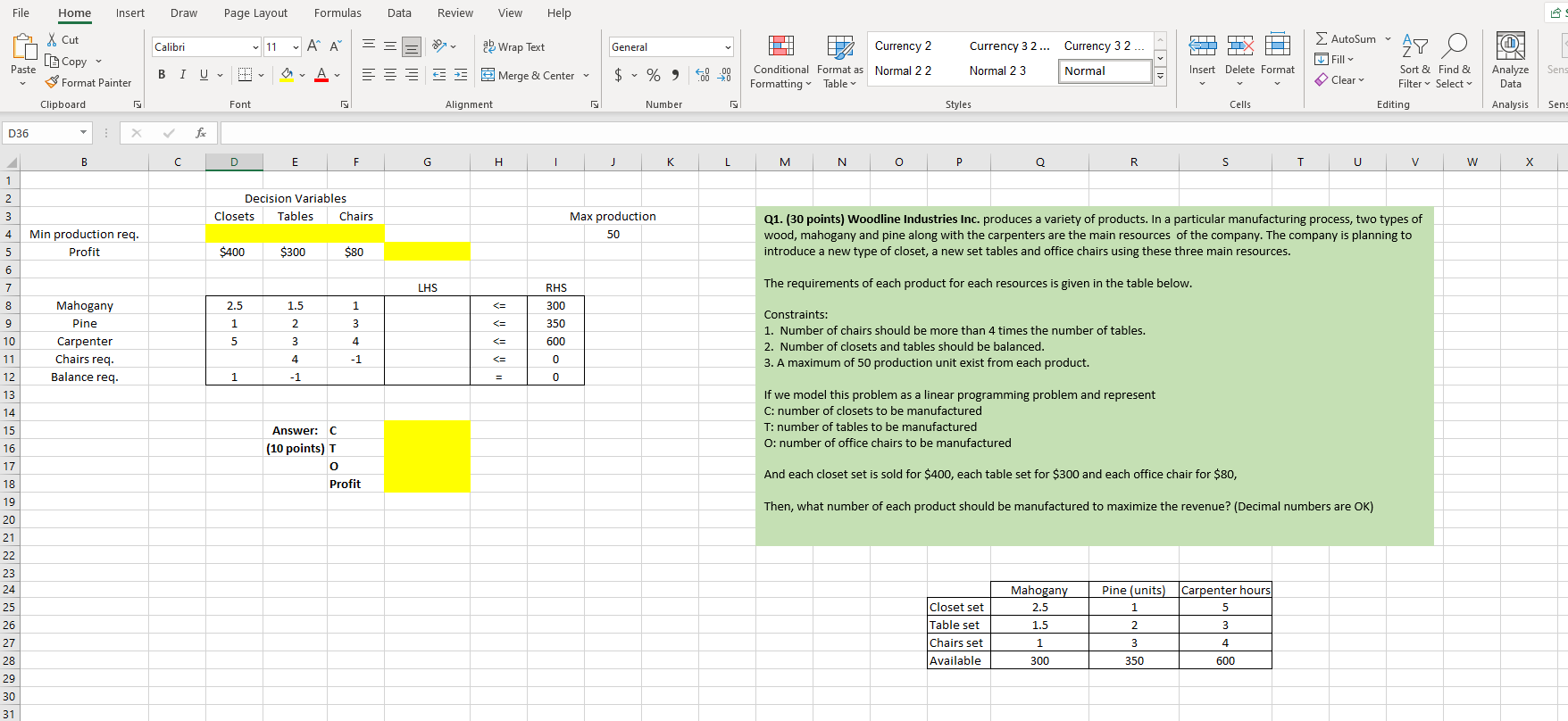Click the Comma Style icon
This screenshot has width=1568, height=721.
[675, 75]
